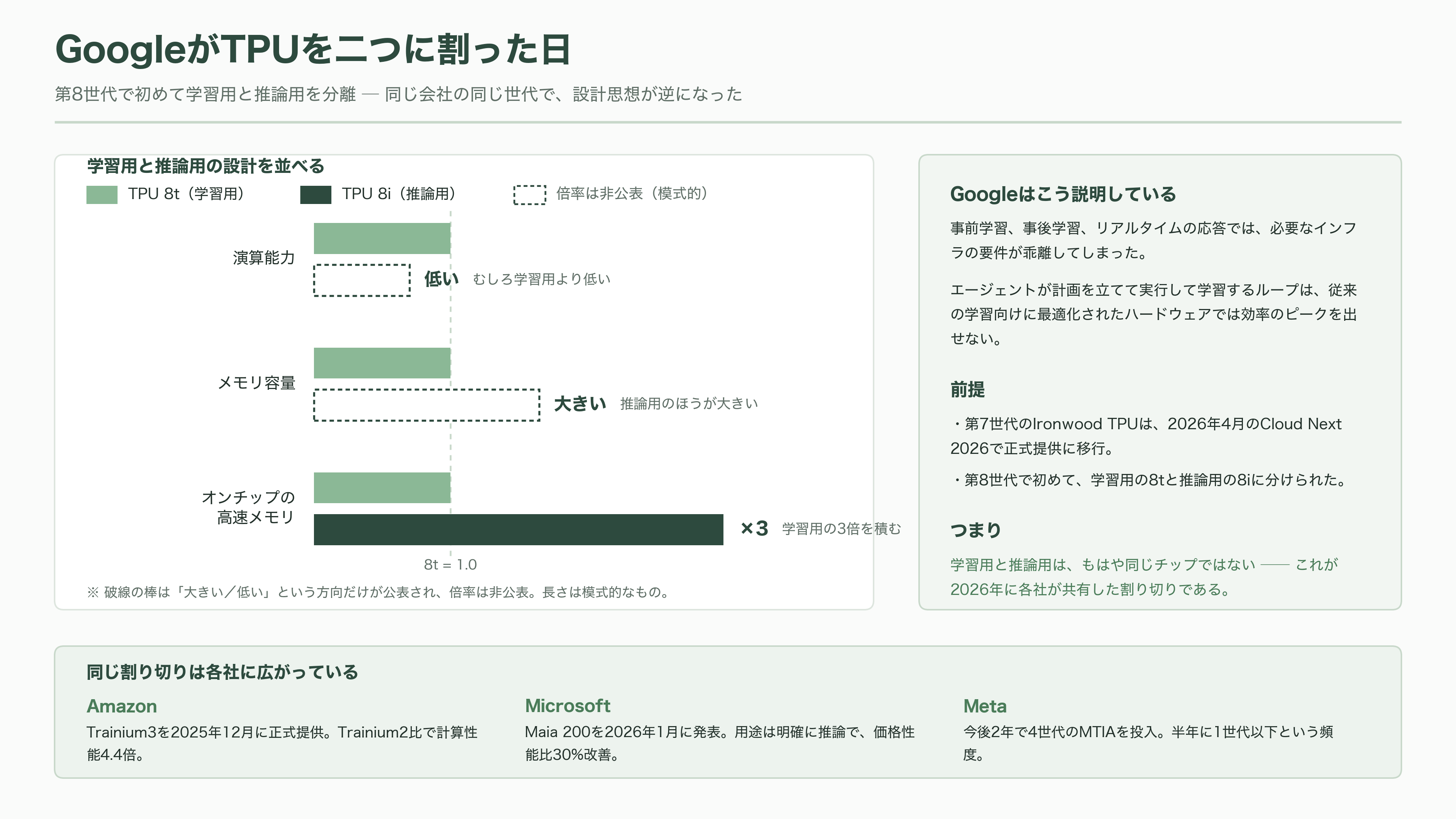The height and width of the screenshot is (819, 1456).
Task: Click the MTIA description under Meta
Action: pyautogui.click(x=1148, y=743)
